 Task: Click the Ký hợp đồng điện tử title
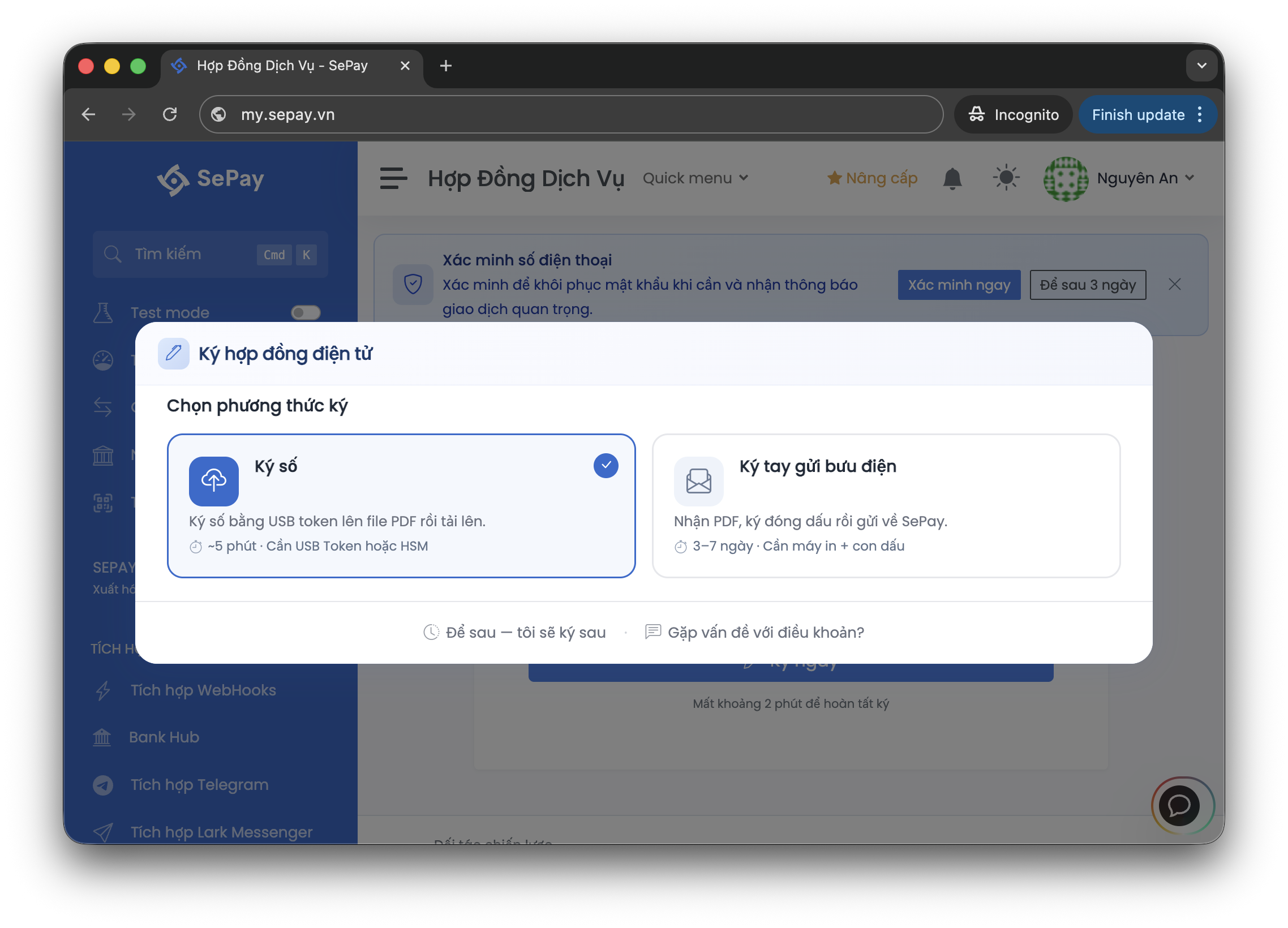click(285, 353)
